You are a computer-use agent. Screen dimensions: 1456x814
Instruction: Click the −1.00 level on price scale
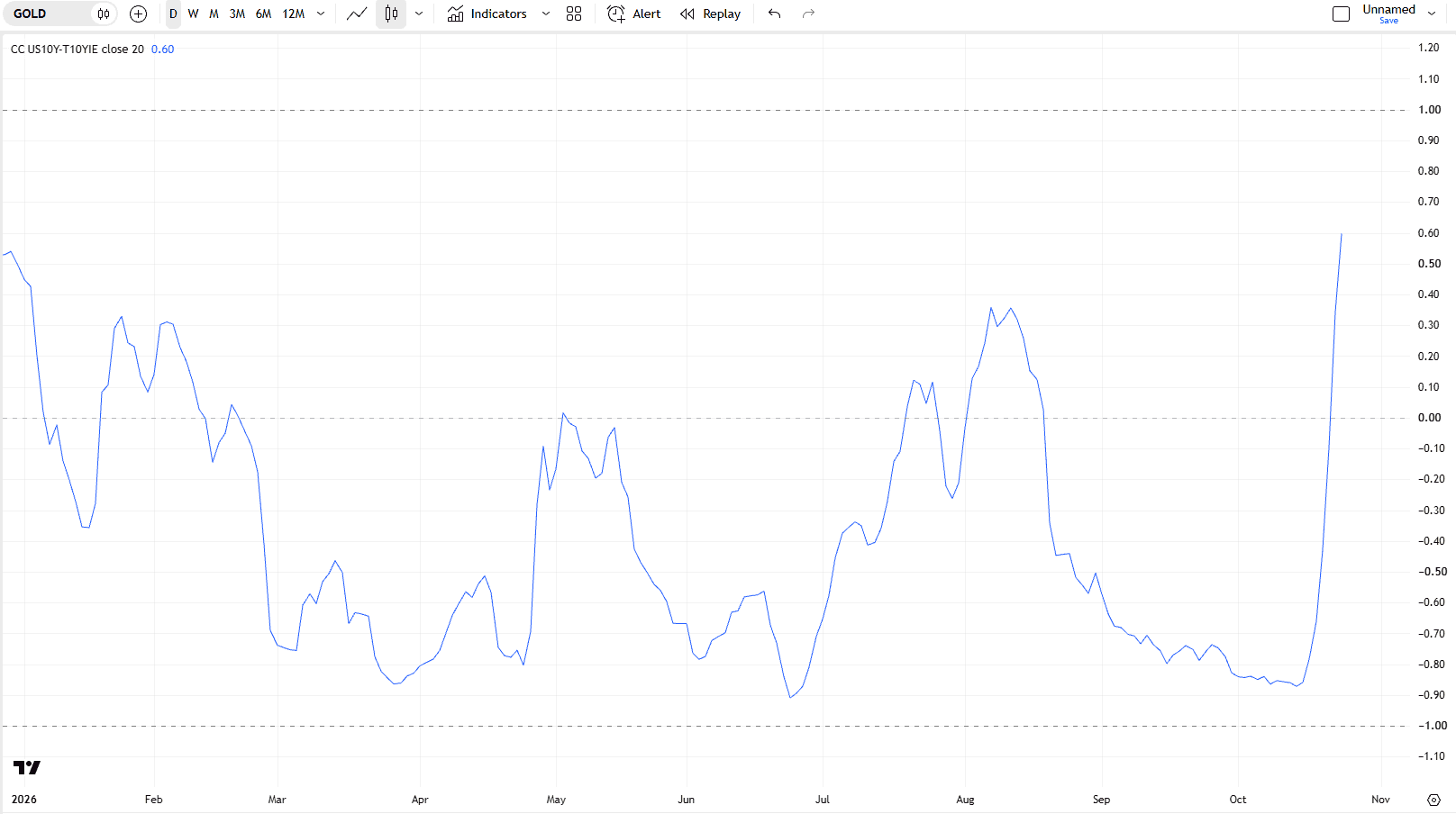tap(1433, 726)
